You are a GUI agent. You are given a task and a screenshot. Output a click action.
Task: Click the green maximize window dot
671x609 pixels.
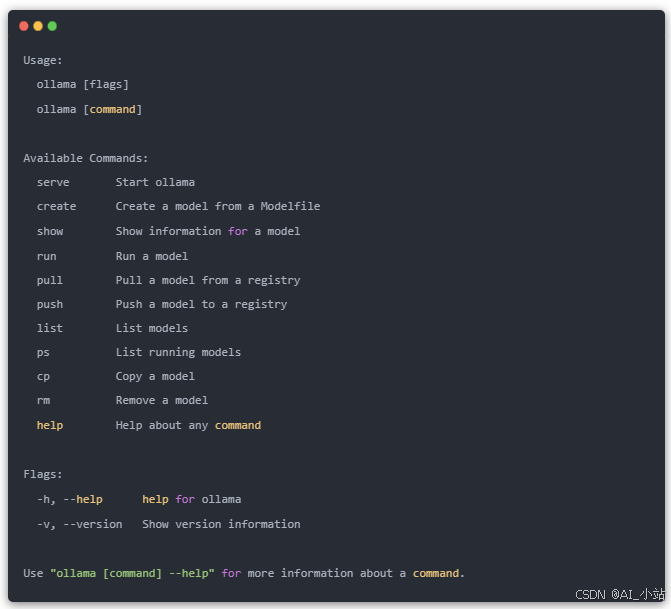(x=52, y=27)
